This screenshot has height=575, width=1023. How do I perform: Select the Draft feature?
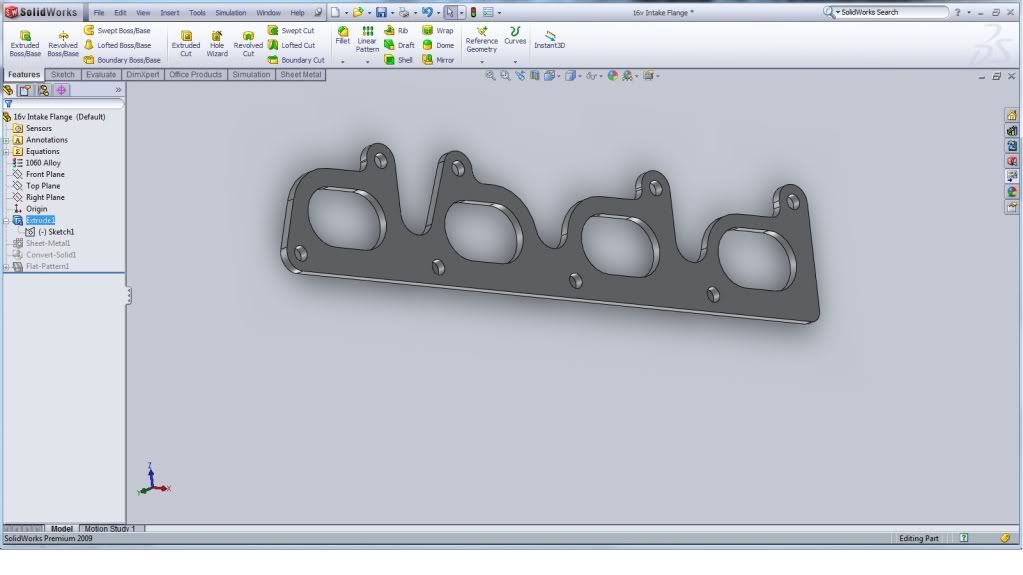click(399, 45)
